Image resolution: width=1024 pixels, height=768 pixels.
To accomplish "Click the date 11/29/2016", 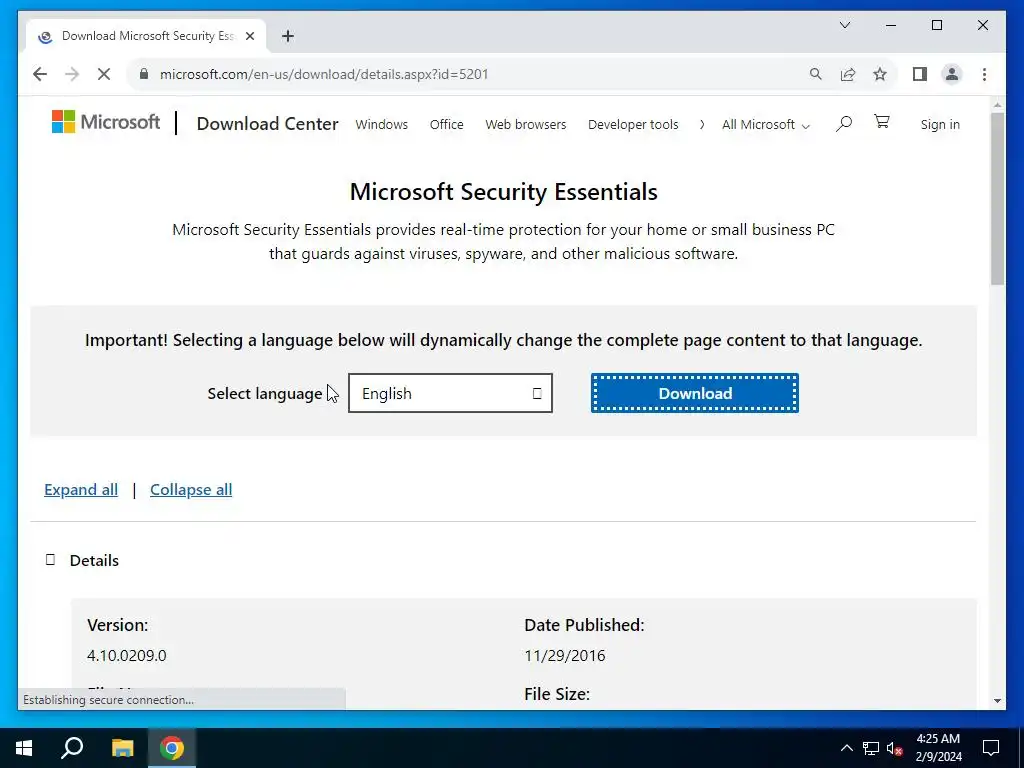I will tap(565, 656).
